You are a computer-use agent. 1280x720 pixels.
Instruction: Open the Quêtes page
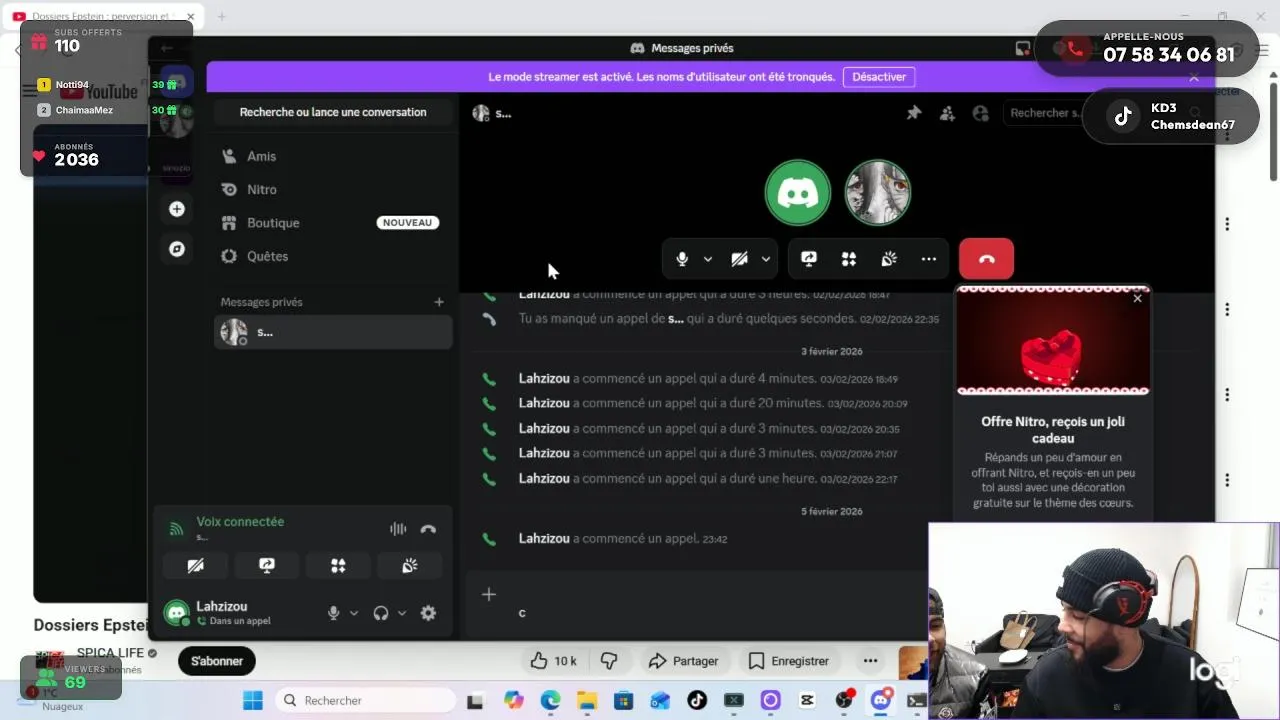point(333,256)
